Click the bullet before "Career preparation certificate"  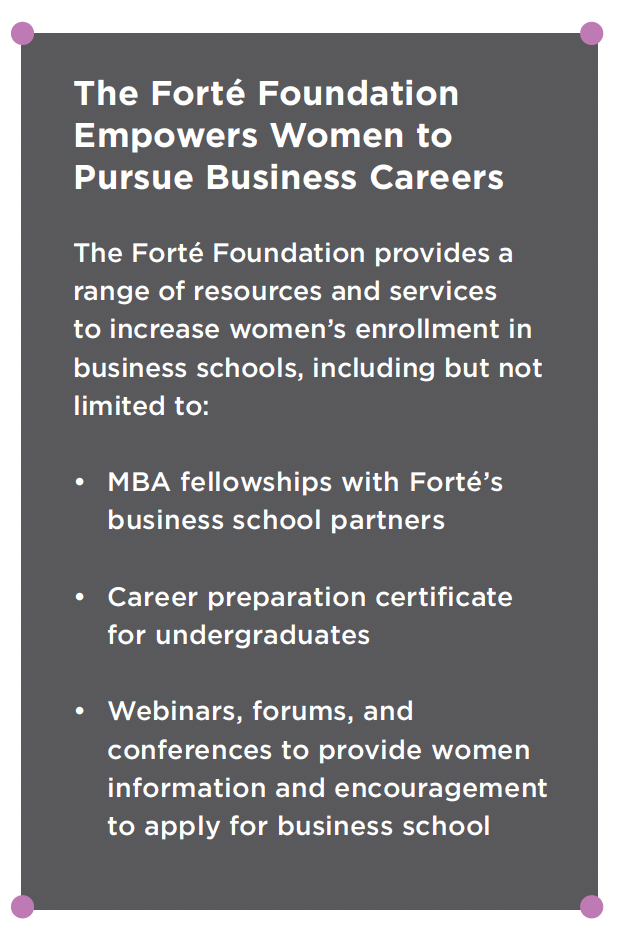pos(80,598)
